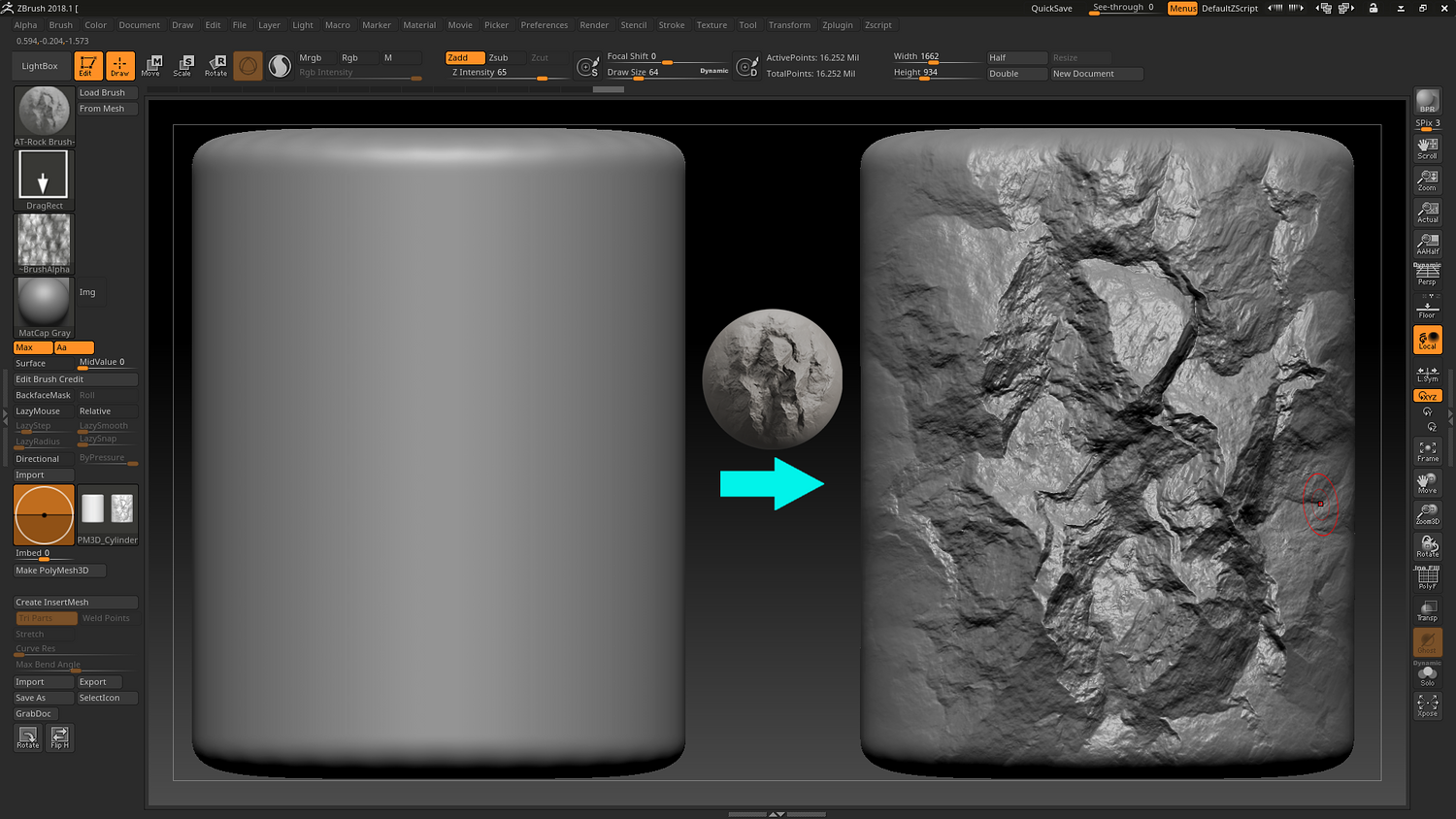Enable Zsub sculpting mode
Image resolution: width=1456 pixels, height=819 pixels.
click(499, 57)
